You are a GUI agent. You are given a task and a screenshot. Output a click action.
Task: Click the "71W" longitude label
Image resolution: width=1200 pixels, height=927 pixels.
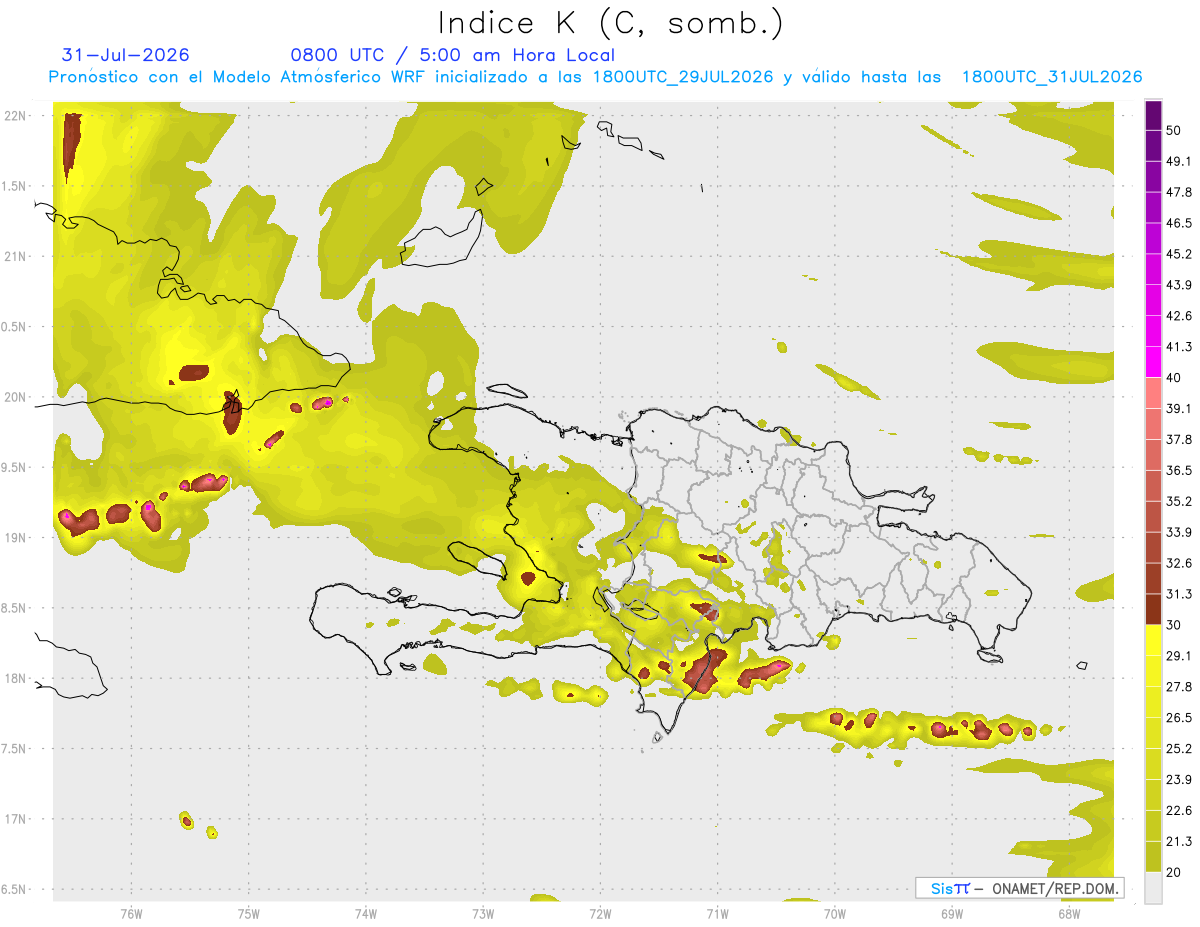click(717, 914)
